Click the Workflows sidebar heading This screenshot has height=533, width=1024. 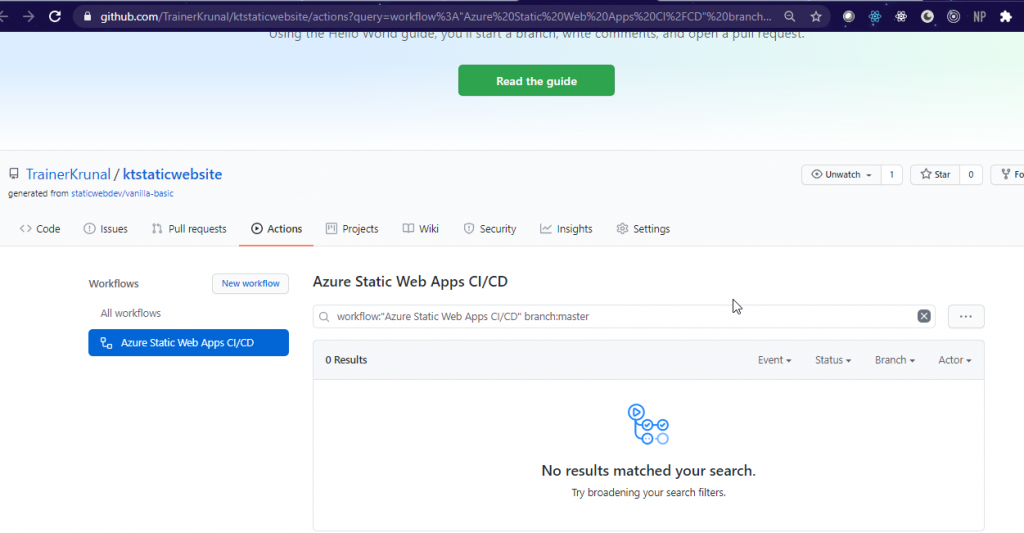coord(114,283)
